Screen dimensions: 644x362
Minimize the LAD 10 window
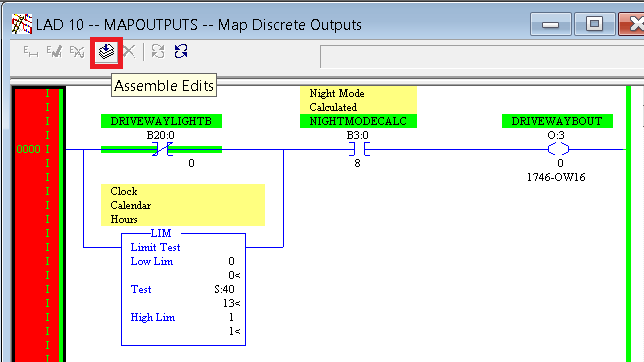click(x=550, y=24)
